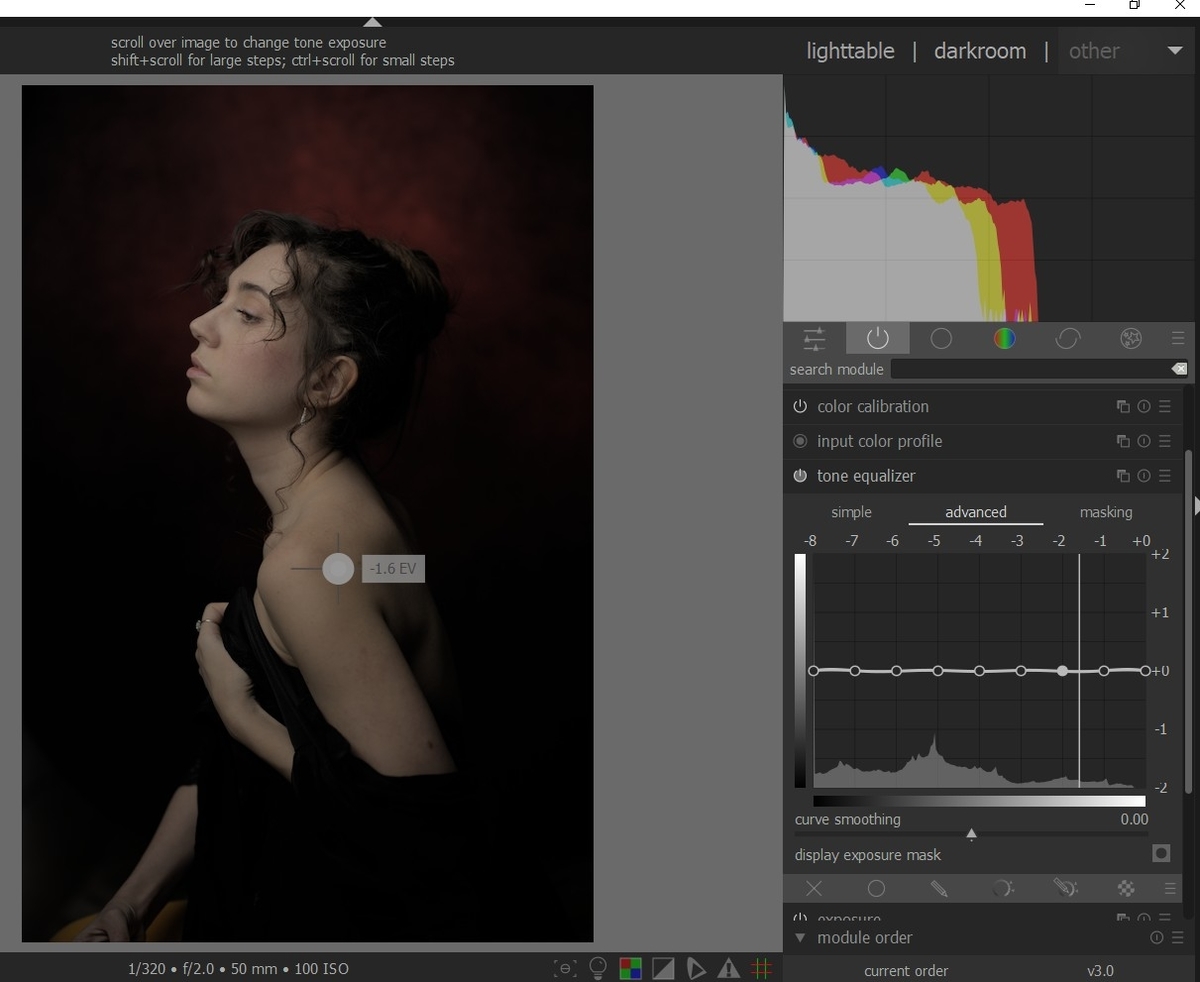Select drawn mask pencil icon
1200x982 pixels.
pyautogui.click(x=938, y=888)
